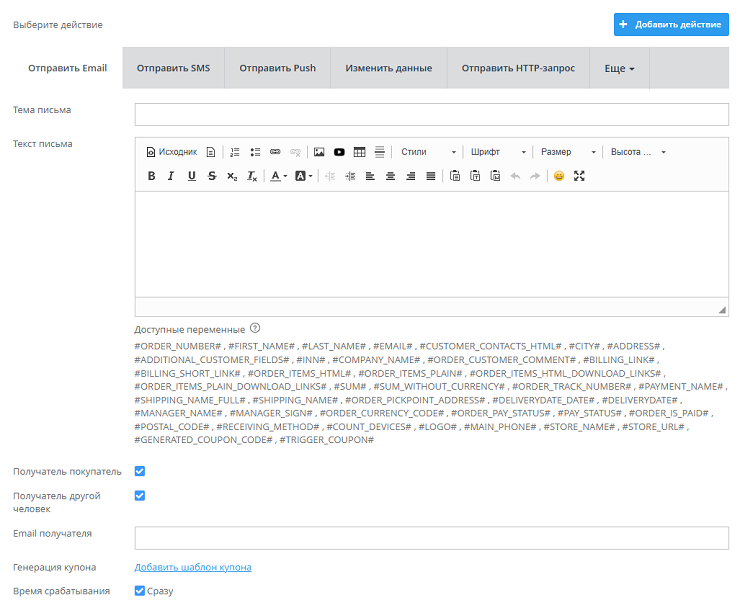
Task: Open the Размер size dropdown
Action: (x=568, y=152)
